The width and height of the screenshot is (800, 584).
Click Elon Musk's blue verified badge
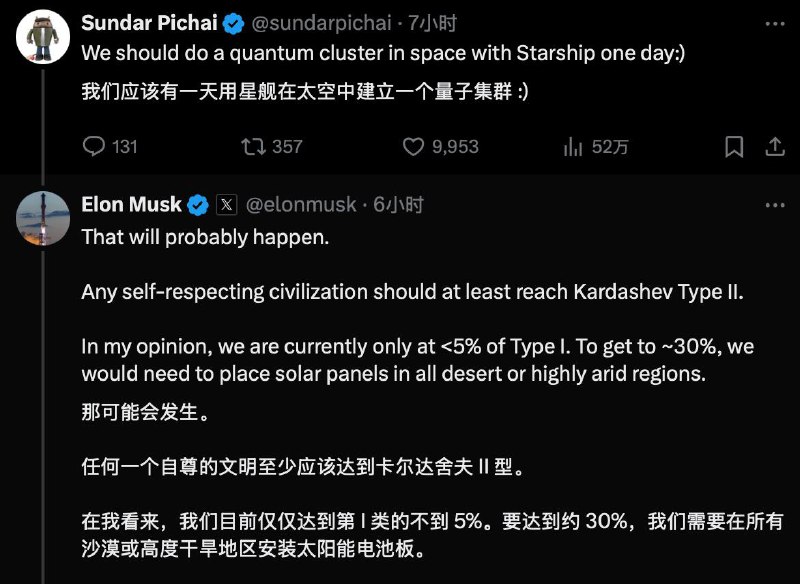[198, 205]
